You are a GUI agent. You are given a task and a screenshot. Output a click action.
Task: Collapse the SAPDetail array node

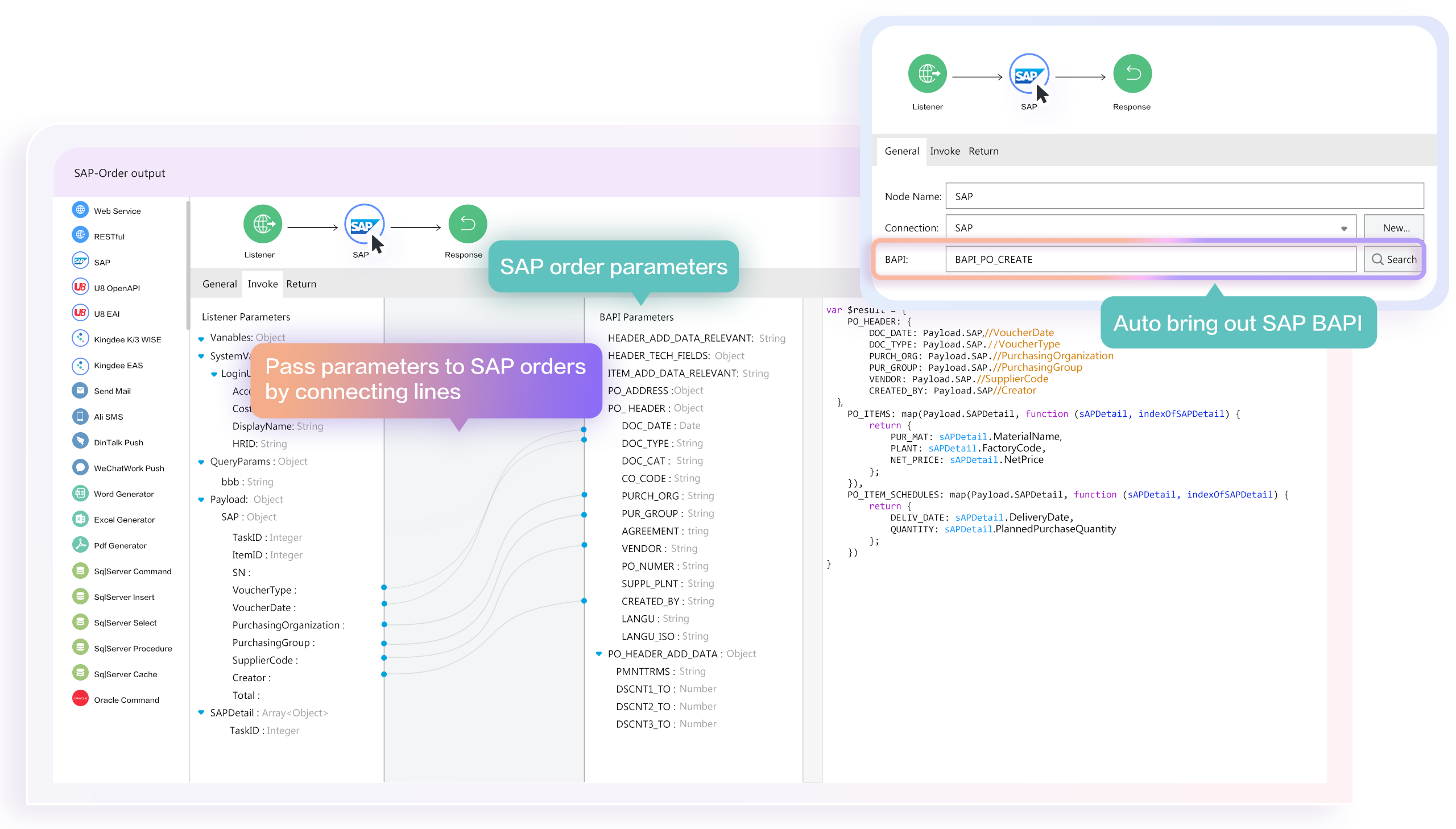tap(201, 713)
